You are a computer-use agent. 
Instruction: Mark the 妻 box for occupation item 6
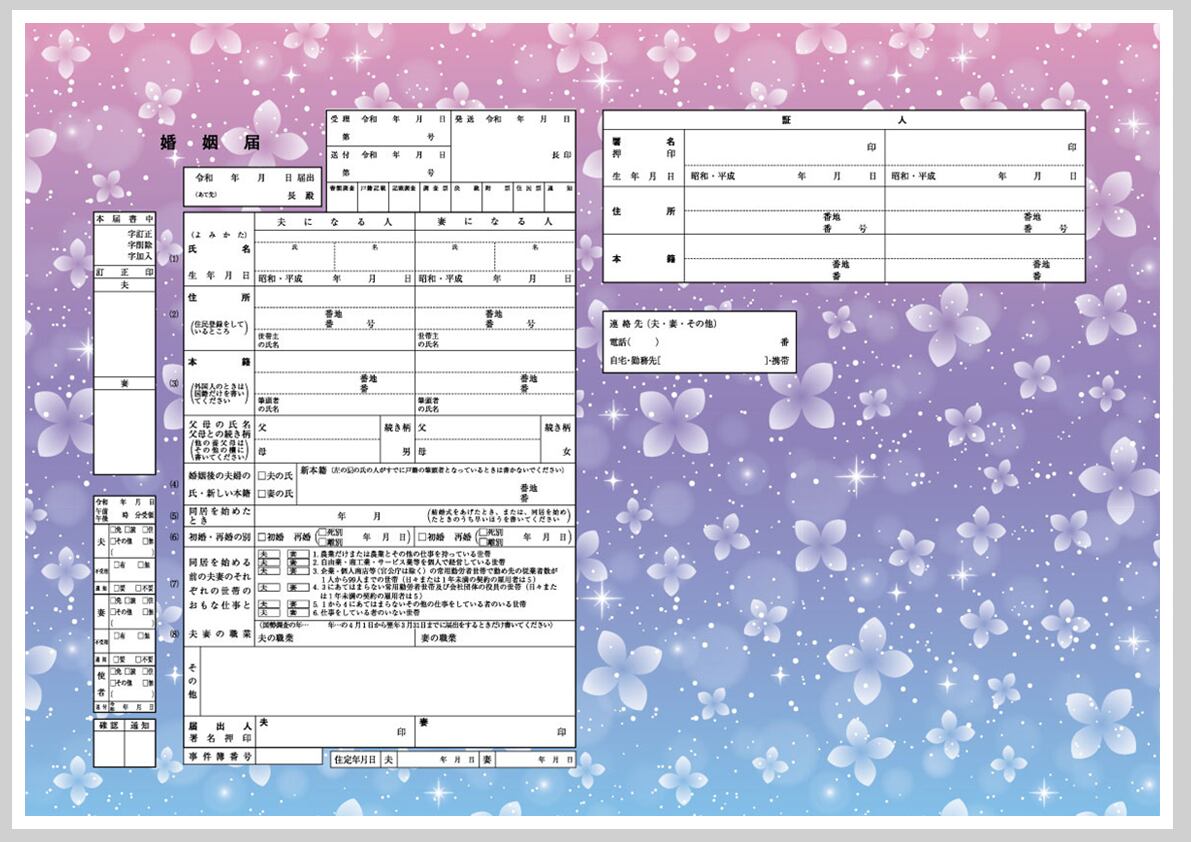click(299, 612)
